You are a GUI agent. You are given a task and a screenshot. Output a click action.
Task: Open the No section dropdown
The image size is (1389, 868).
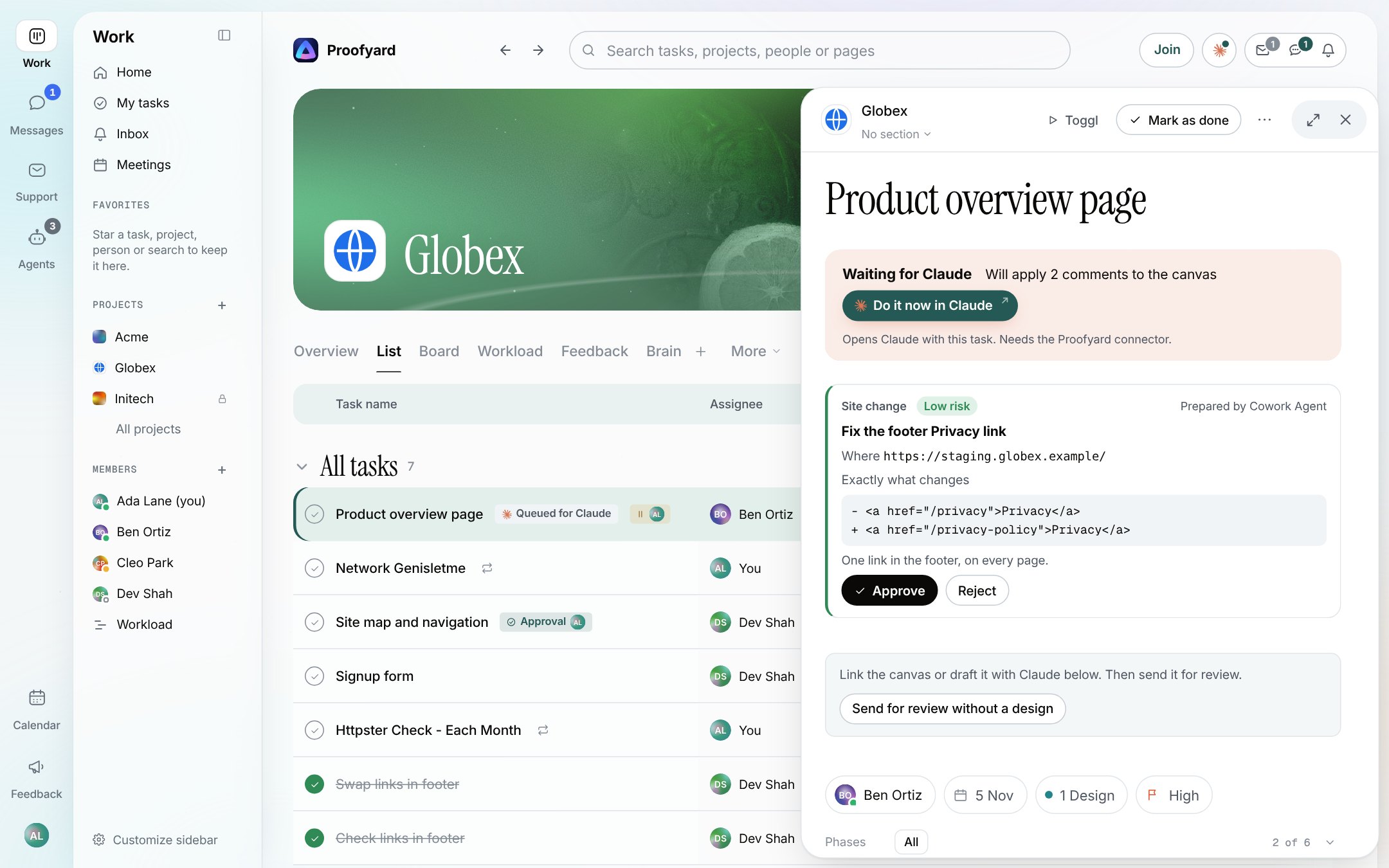coord(896,134)
